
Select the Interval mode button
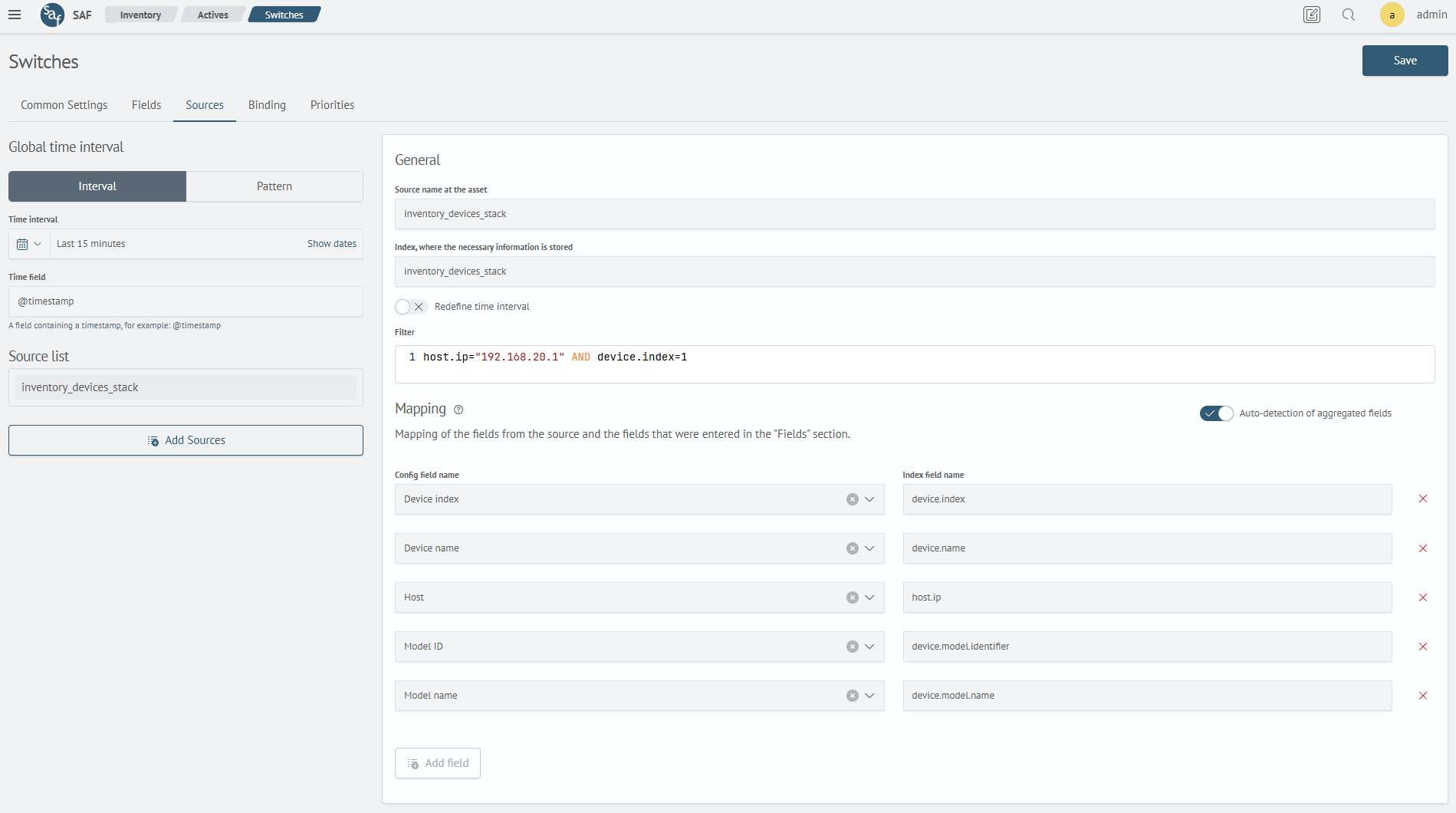(x=97, y=186)
